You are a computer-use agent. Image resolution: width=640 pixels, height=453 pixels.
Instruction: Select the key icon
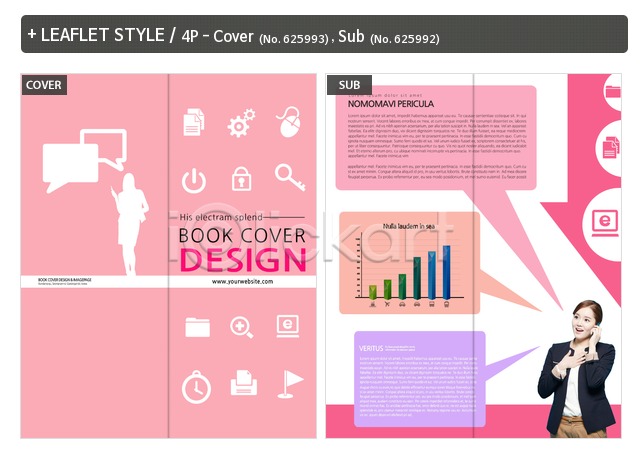289,178
